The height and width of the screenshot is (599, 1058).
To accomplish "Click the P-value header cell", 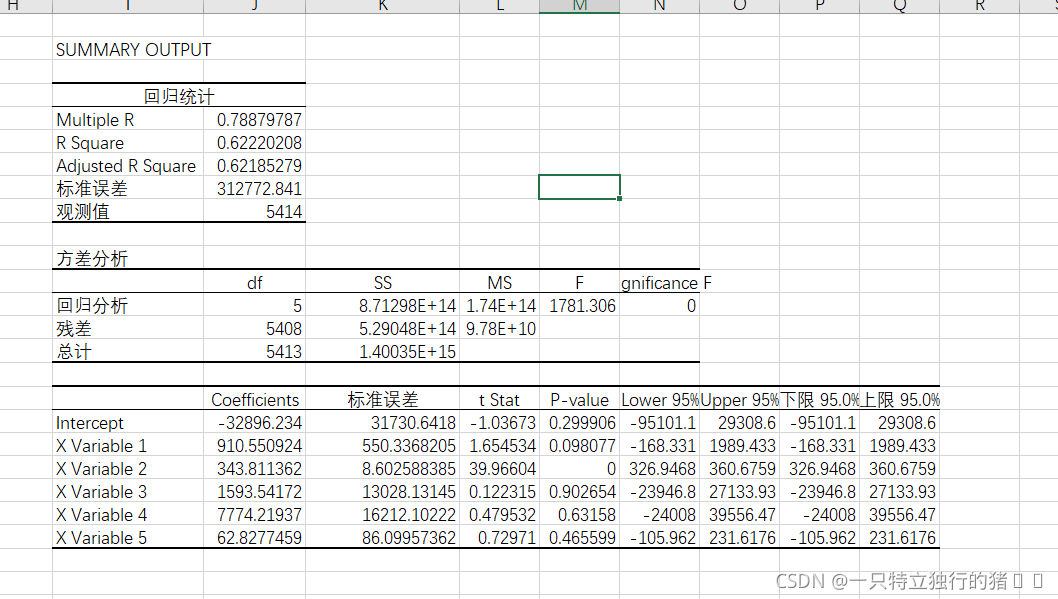I will (x=580, y=400).
